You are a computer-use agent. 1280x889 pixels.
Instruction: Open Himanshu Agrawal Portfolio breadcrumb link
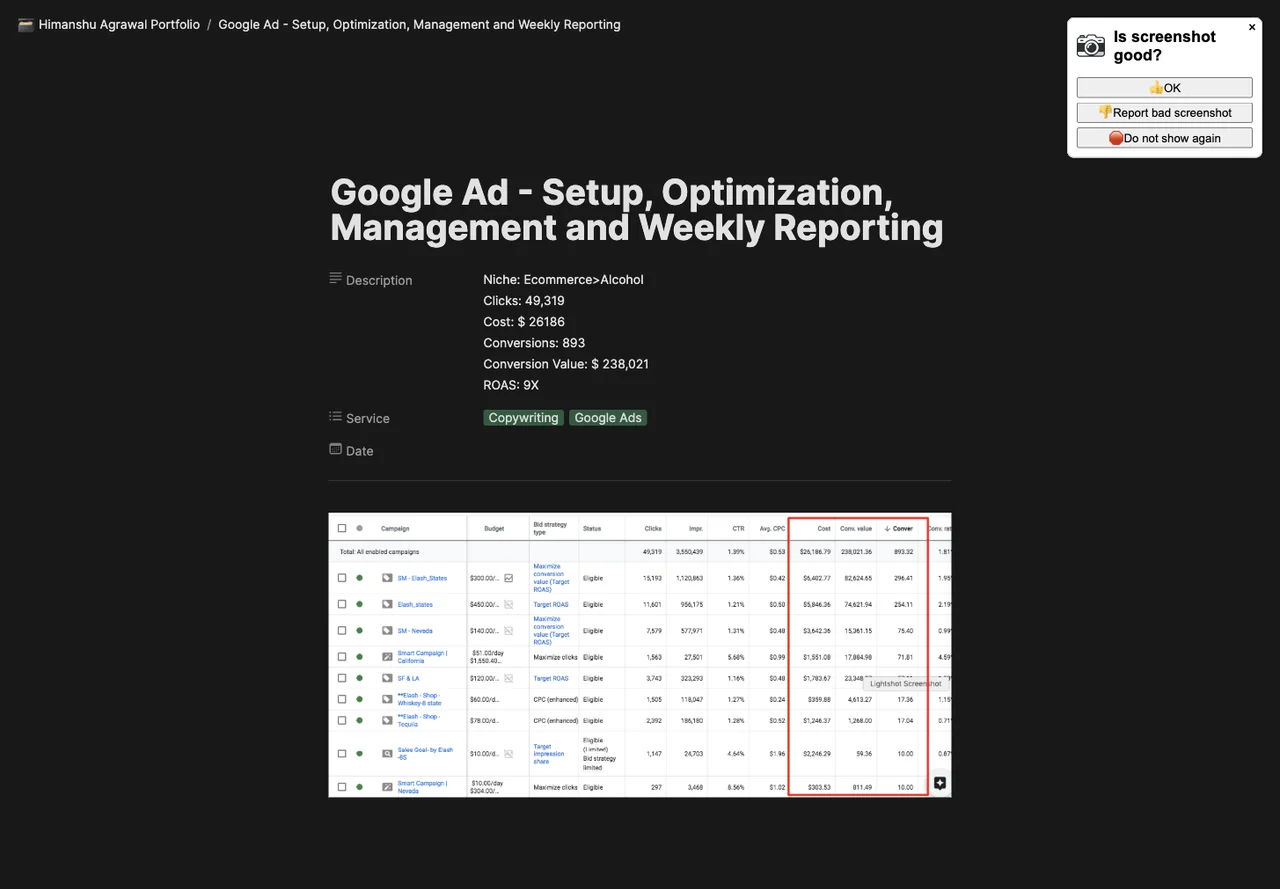[119, 24]
